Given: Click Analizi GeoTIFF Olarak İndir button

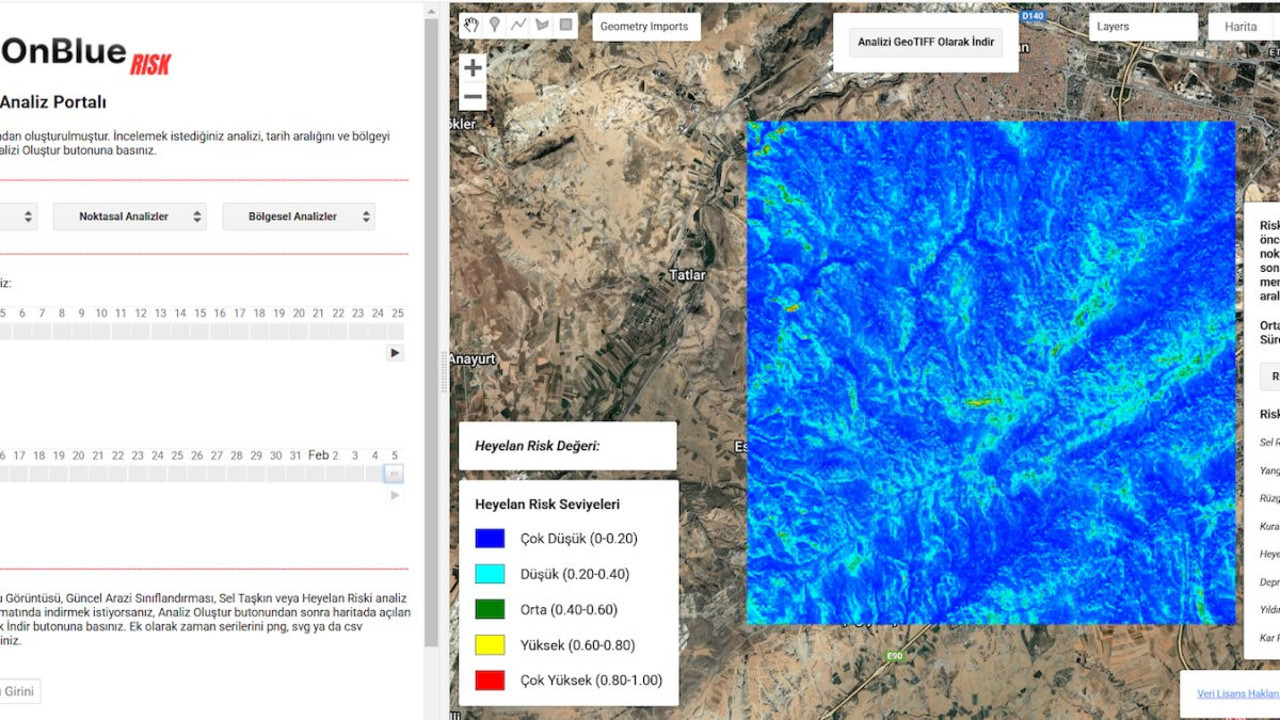Looking at the screenshot, I should (x=926, y=42).
